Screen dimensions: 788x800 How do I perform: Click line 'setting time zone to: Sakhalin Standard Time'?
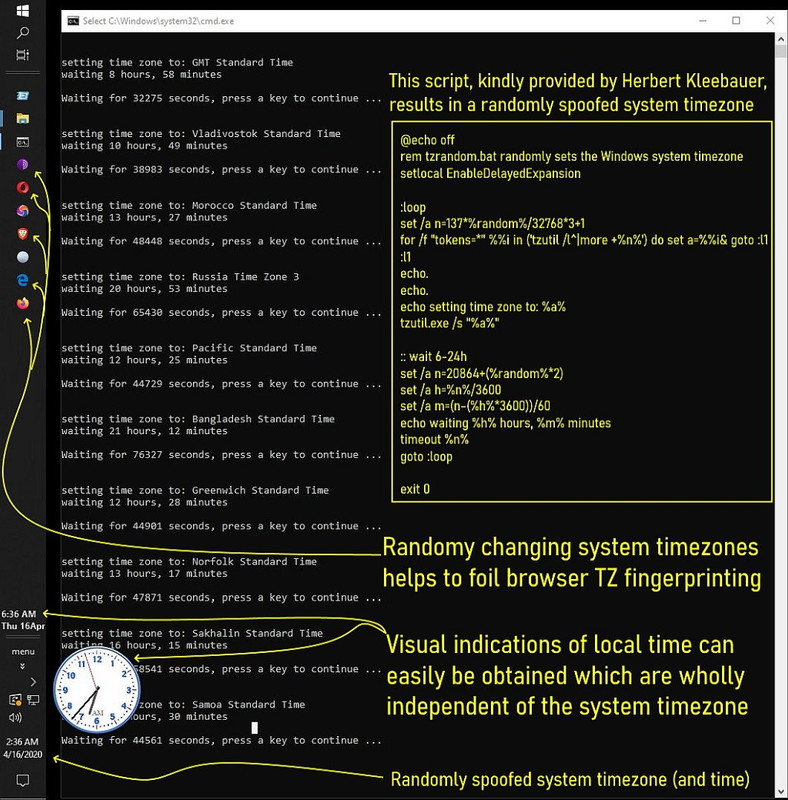[192, 633]
